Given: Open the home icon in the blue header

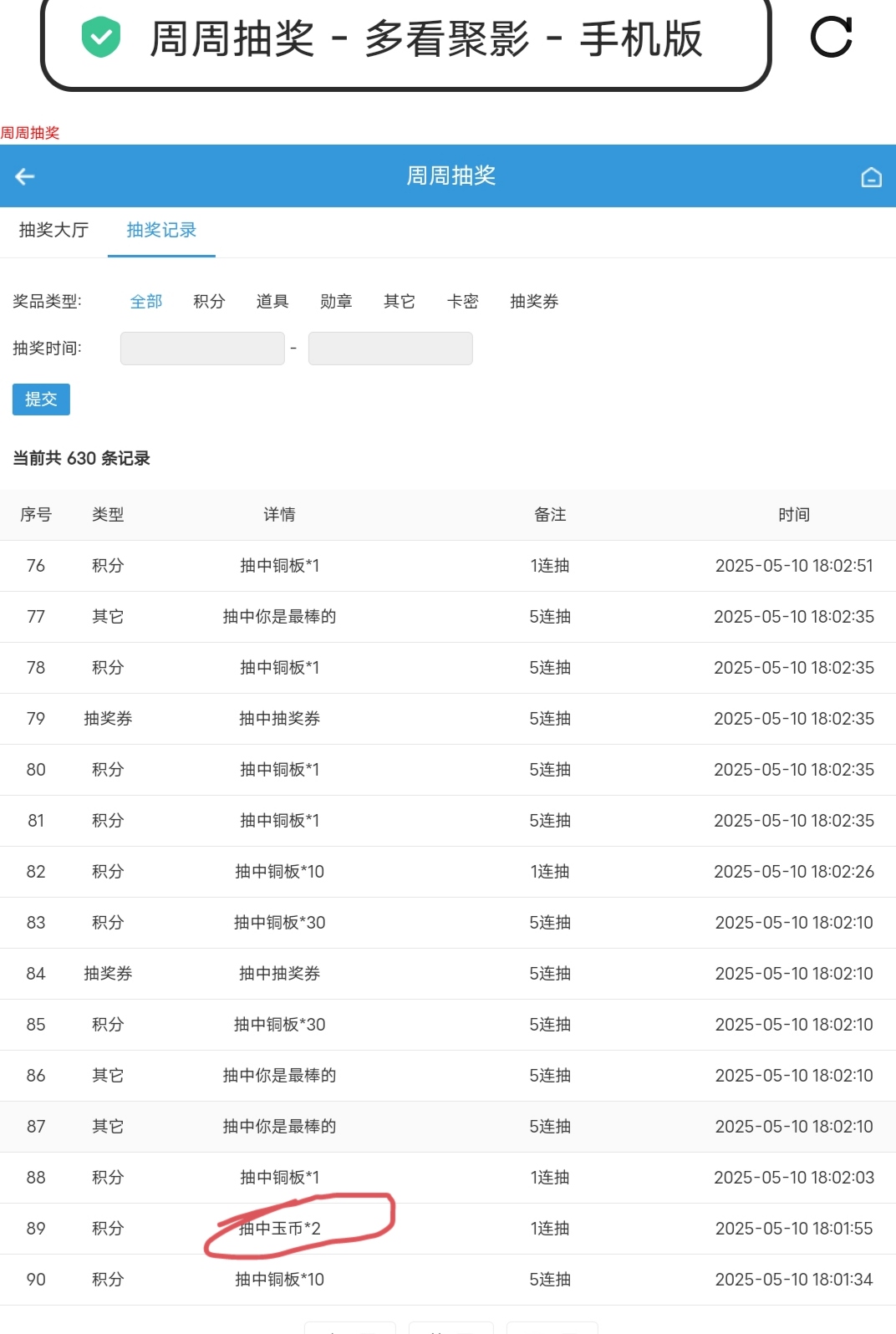Looking at the screenshot, I should pos(871,177).
